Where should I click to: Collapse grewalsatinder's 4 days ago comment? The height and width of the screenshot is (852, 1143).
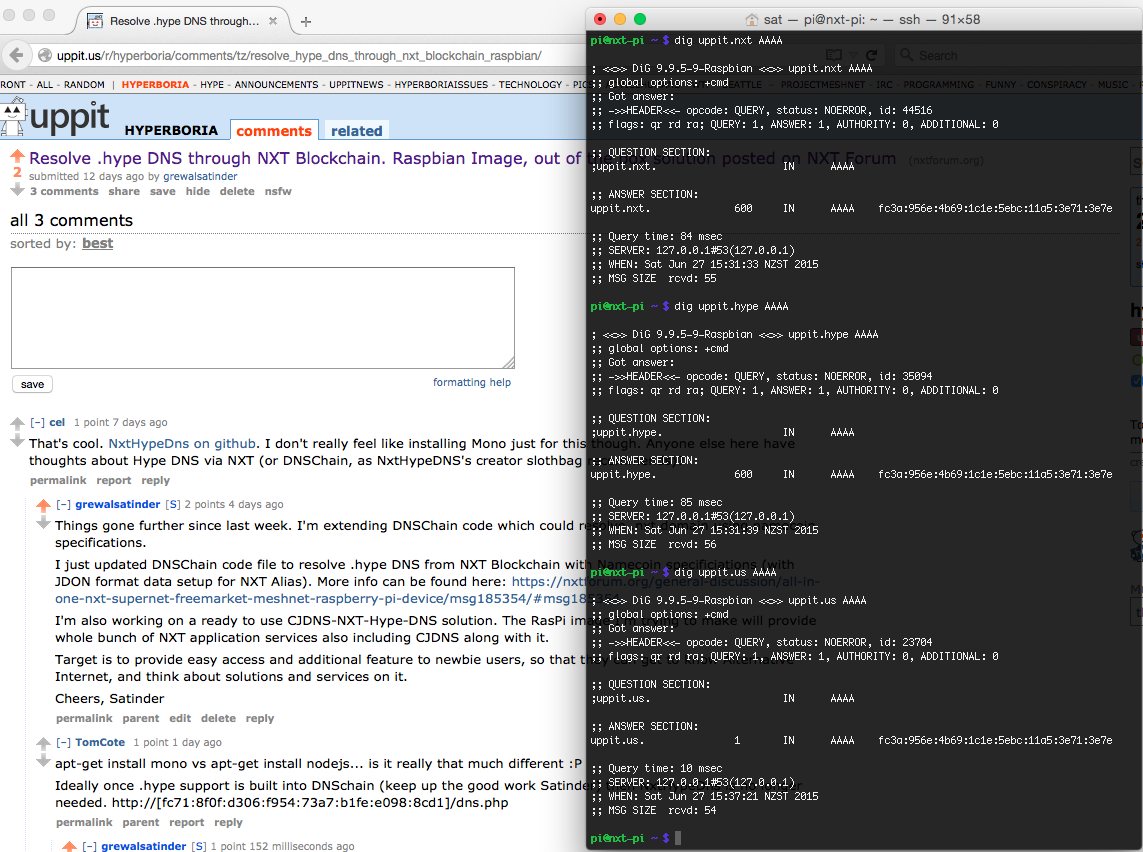click(63, 504)
